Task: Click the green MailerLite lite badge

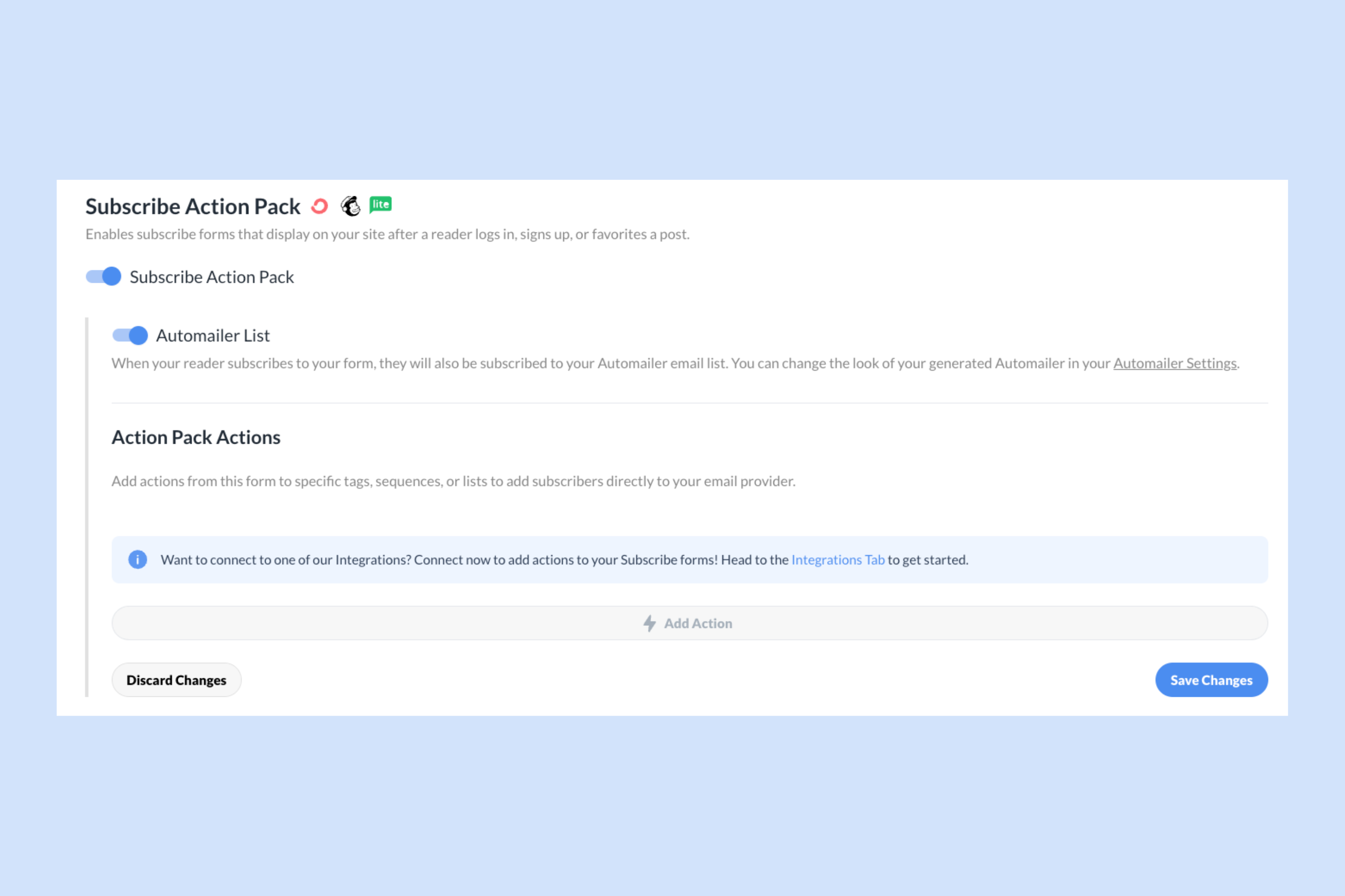Action: click(x=380, y=204)
